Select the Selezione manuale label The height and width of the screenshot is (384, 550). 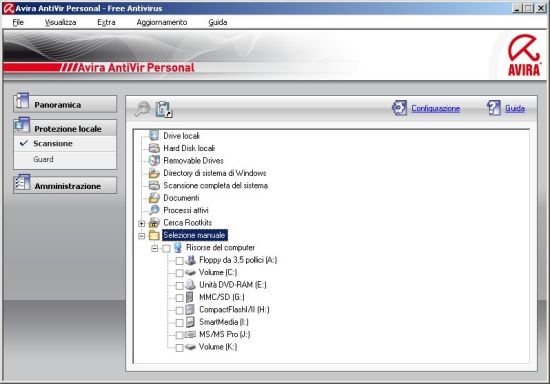pos(195,235)
